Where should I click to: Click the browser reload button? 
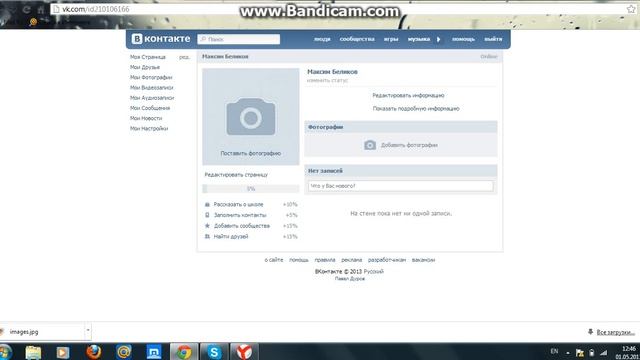tap(27, 9)
